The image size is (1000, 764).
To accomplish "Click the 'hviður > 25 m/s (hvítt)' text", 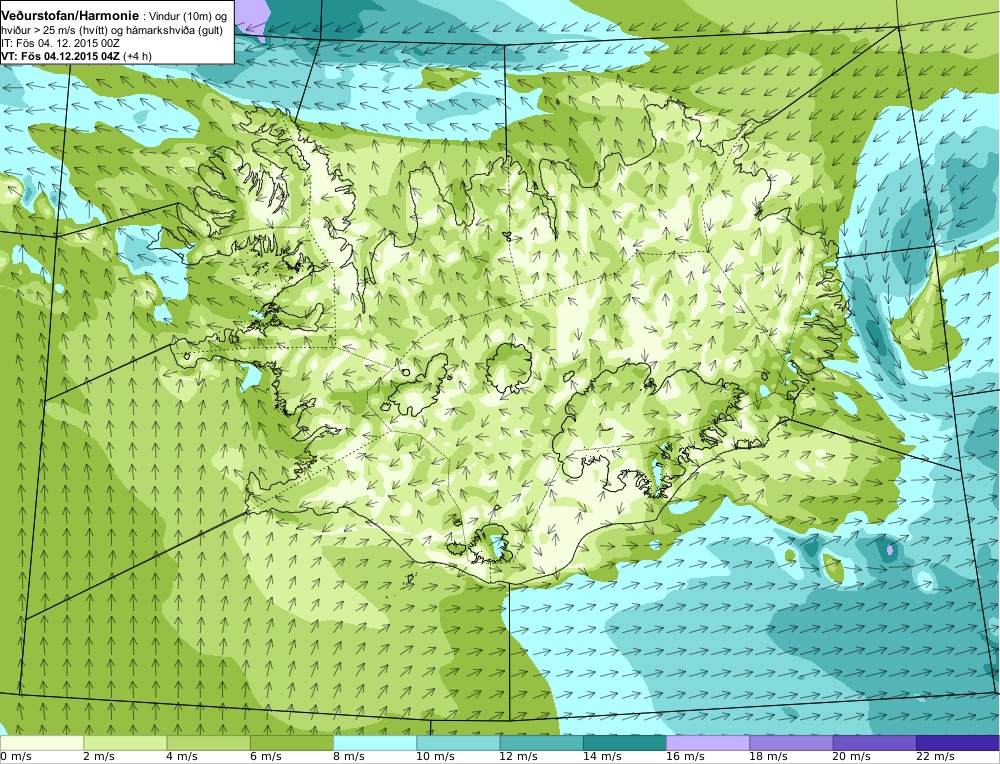I will point(57,31).
